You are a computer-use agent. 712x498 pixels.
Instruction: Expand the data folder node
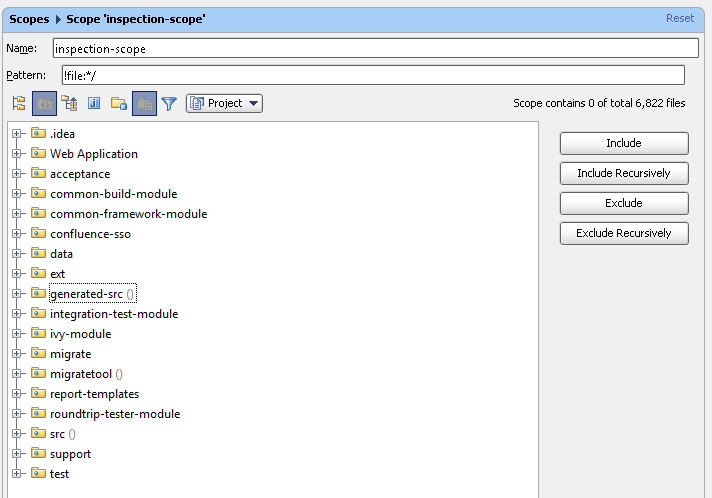(x=17, y=253)
